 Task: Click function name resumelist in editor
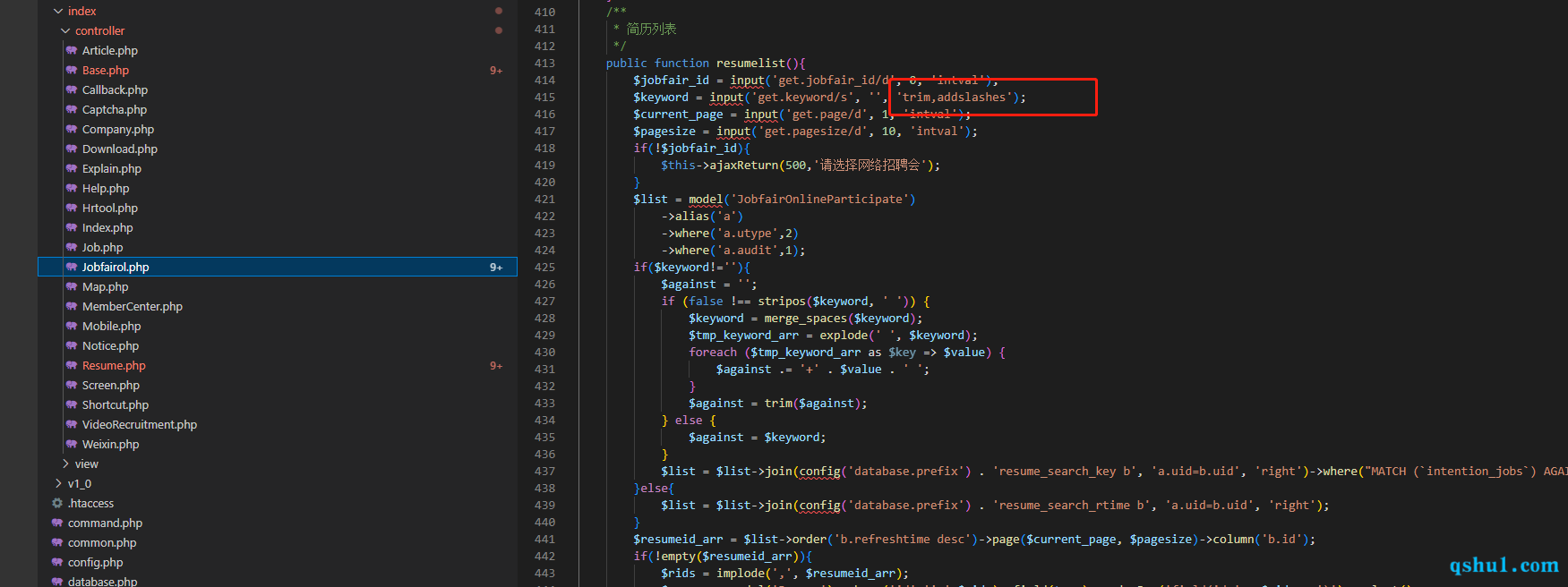tap(750, 64)
